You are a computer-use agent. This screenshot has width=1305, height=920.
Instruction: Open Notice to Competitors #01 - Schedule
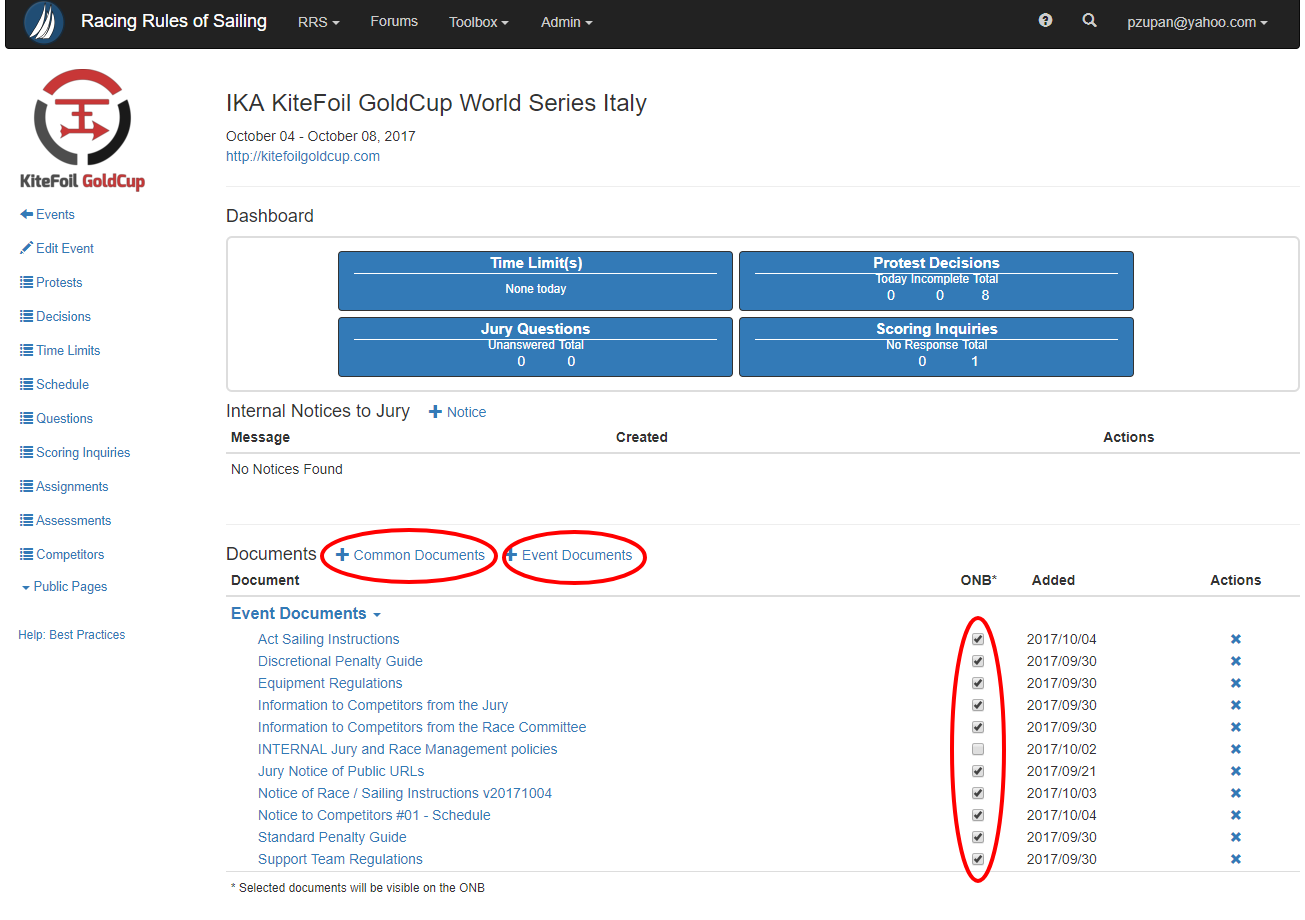374,815
